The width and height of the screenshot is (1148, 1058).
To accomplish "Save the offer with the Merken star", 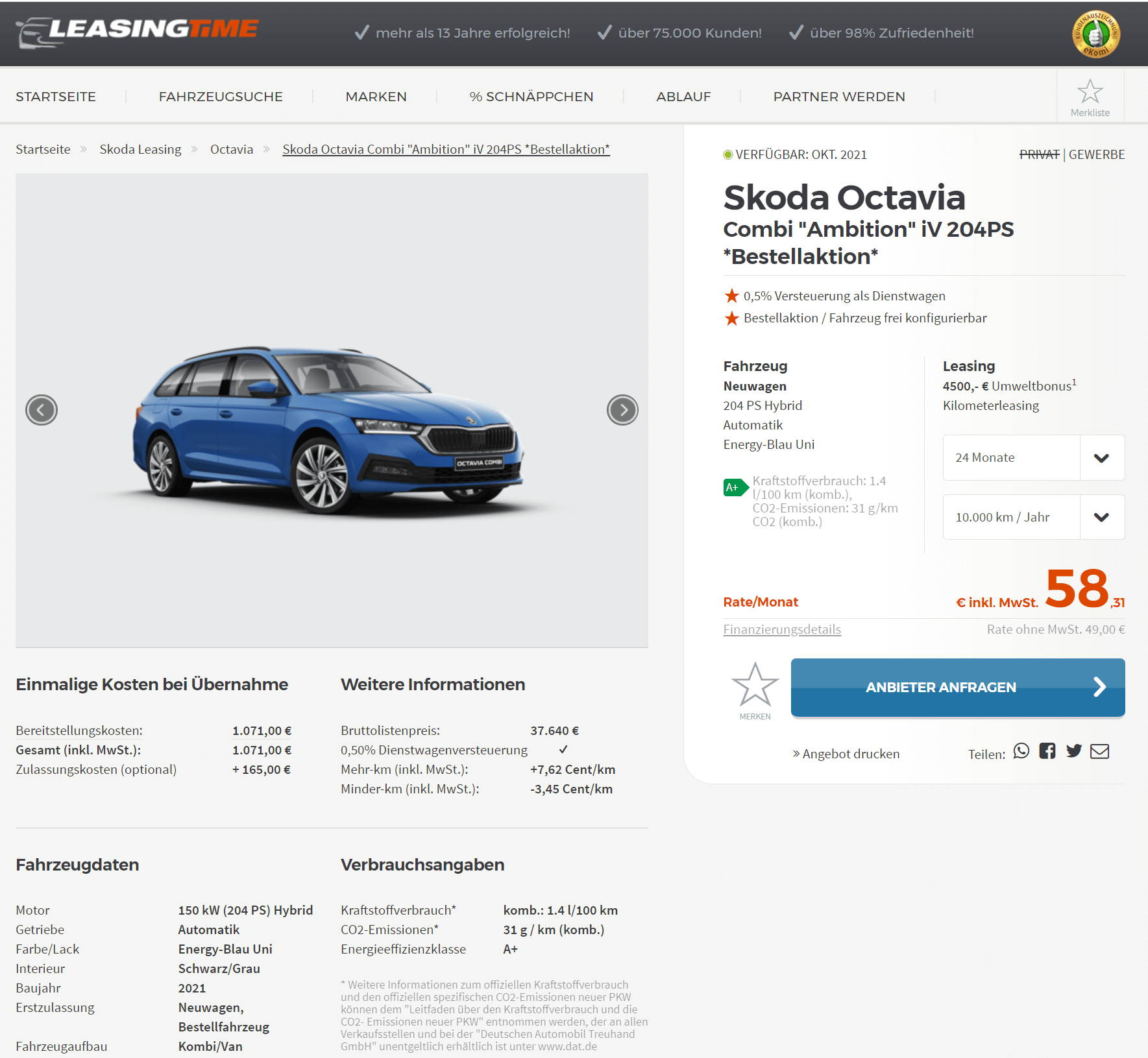I will (x=755, y=690).
